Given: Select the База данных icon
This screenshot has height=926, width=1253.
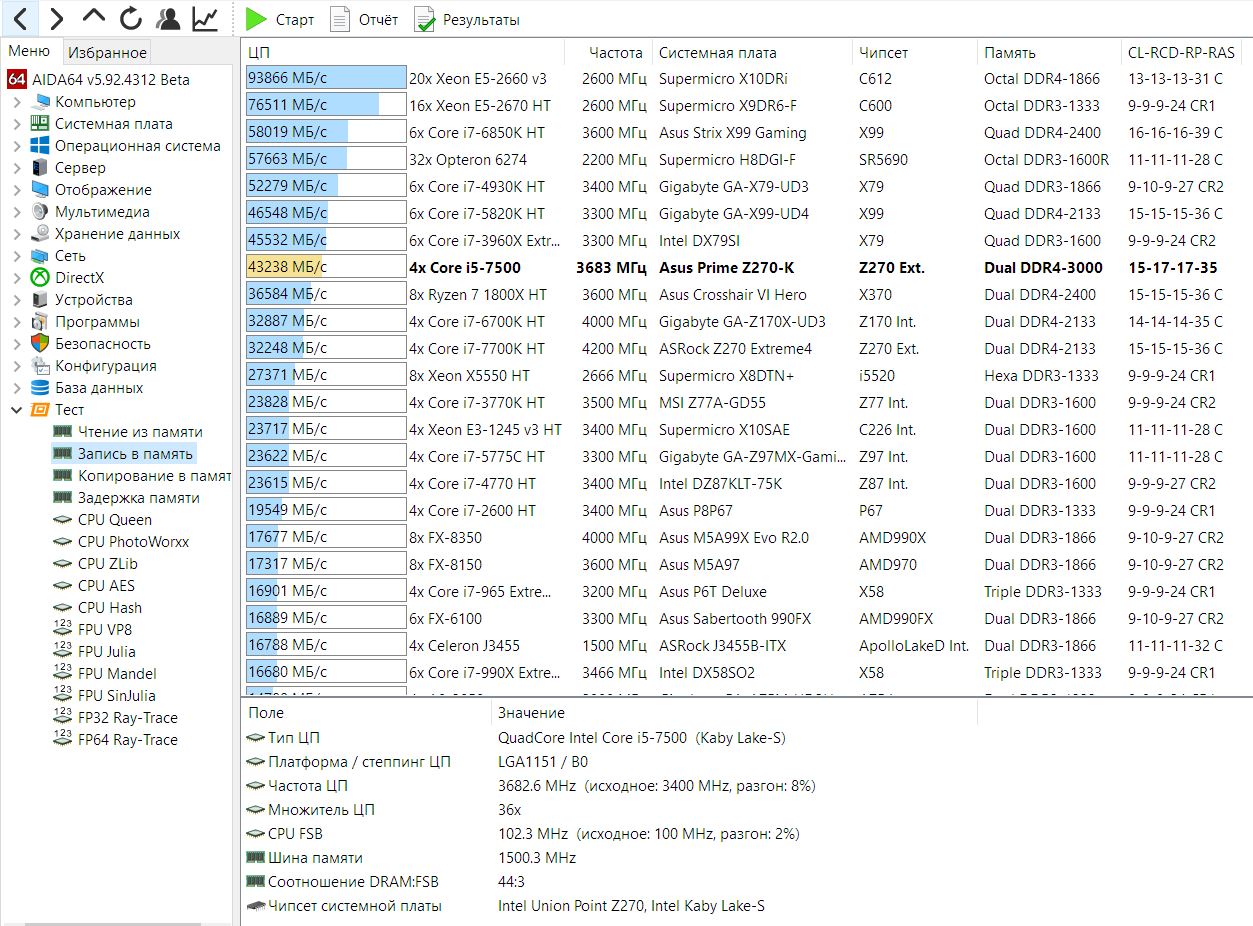Looking at the screenshot, I should point(40,388).
